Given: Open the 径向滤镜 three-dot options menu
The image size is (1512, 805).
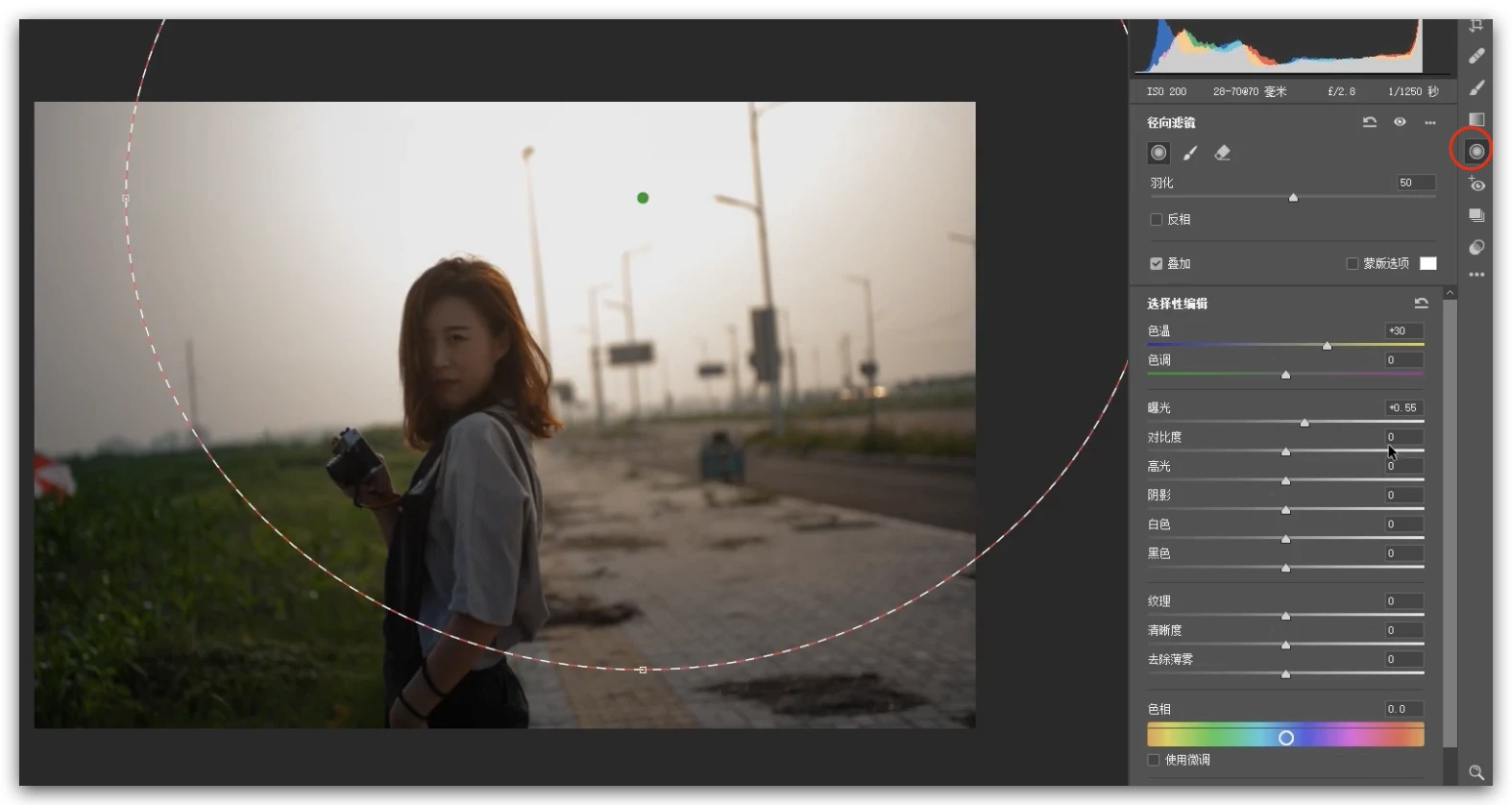Looking at the screenshot, I should click(1430, 122).
